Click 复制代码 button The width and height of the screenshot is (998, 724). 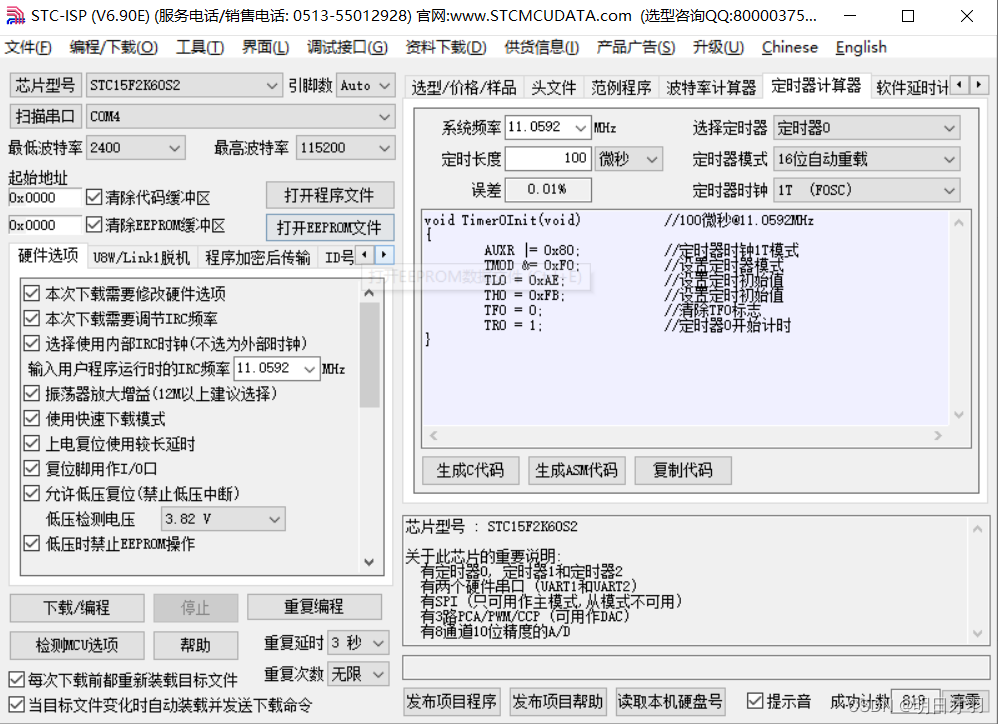click(682, 470)
